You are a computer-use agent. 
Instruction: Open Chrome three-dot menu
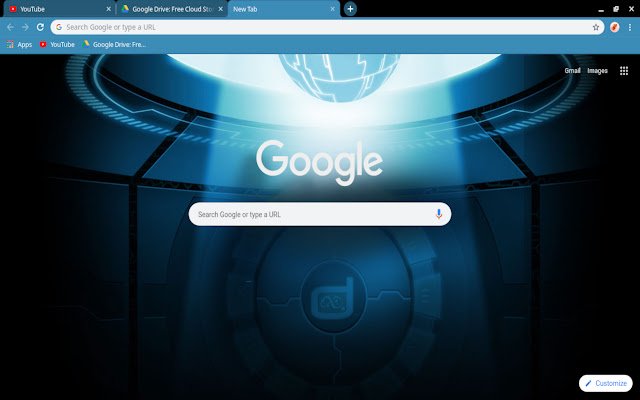click(x=630, y=27)
